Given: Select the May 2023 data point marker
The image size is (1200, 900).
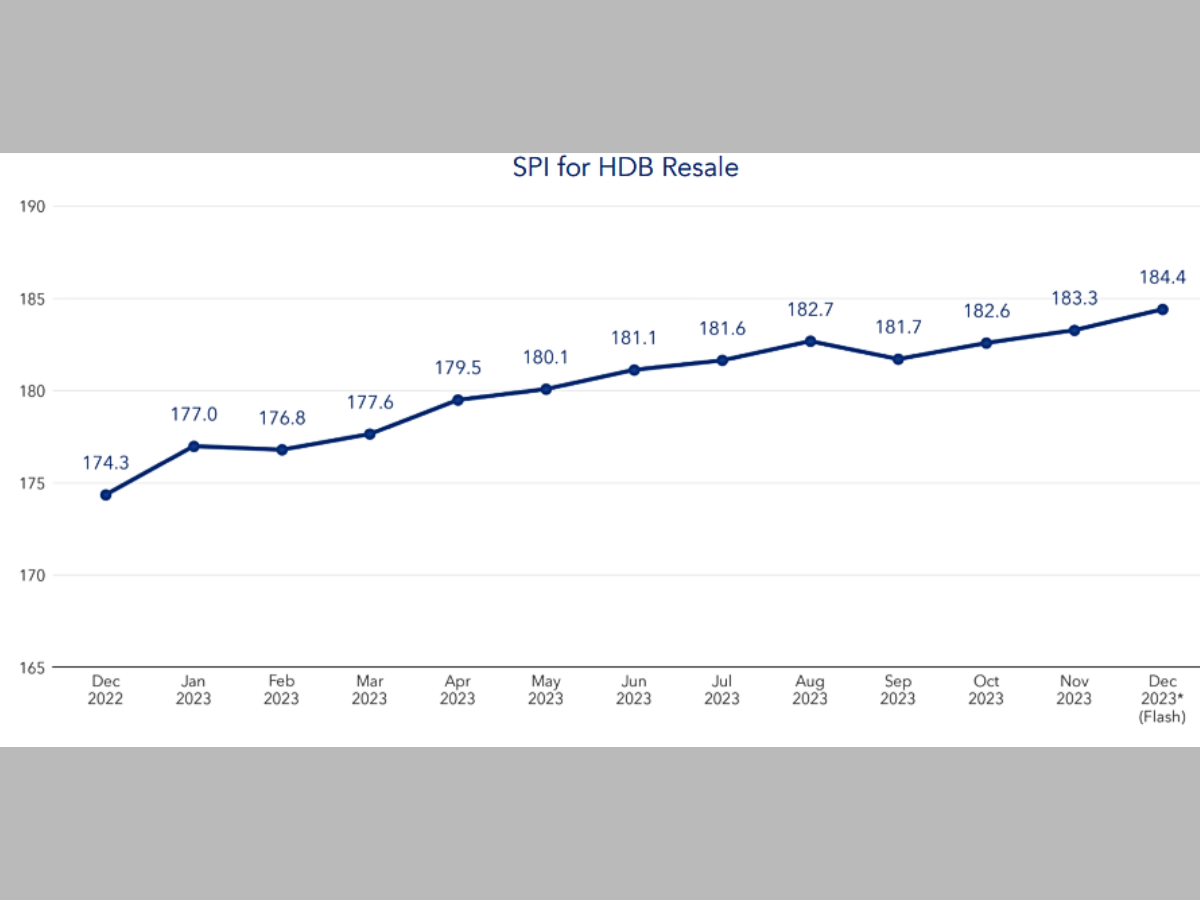Looking at the screenshot, I should [x=546, y=389].
